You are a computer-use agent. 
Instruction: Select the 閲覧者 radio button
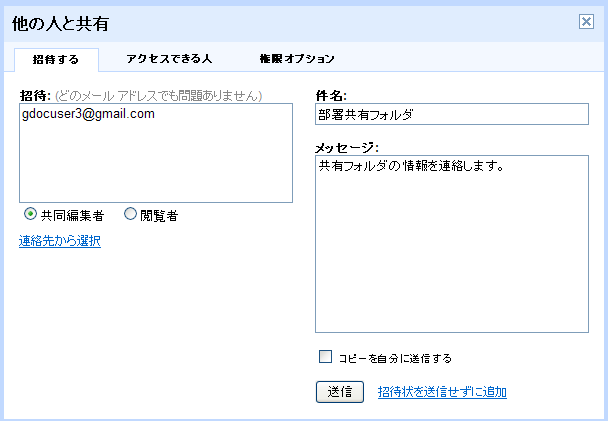130,214
